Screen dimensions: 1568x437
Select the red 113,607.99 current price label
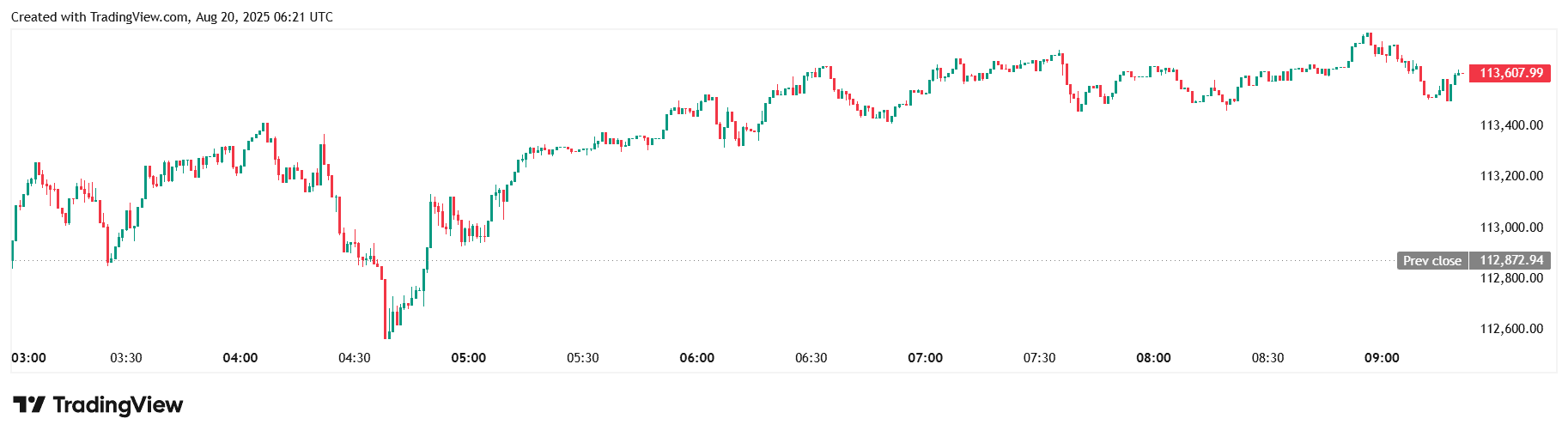tap(1510, 73)
